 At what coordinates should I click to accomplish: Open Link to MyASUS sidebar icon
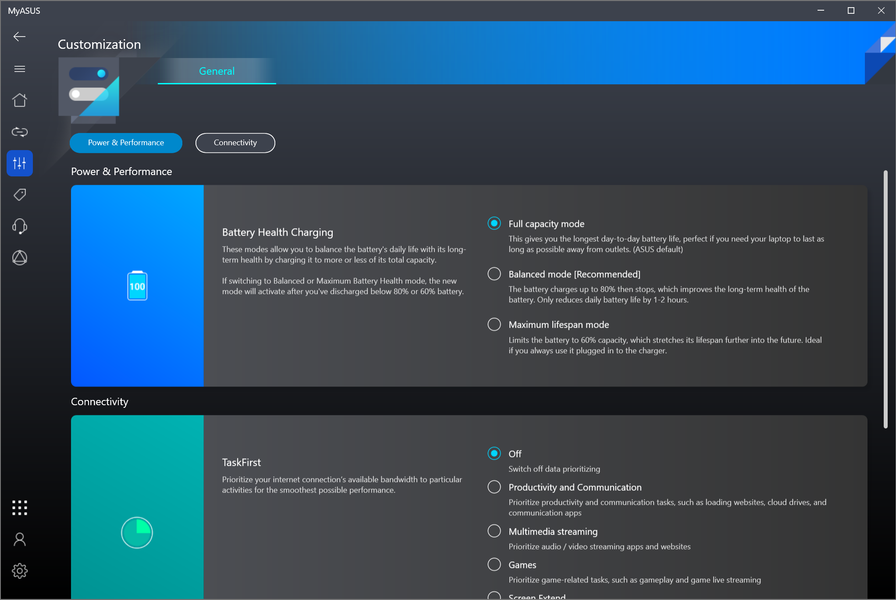(19, 132)
